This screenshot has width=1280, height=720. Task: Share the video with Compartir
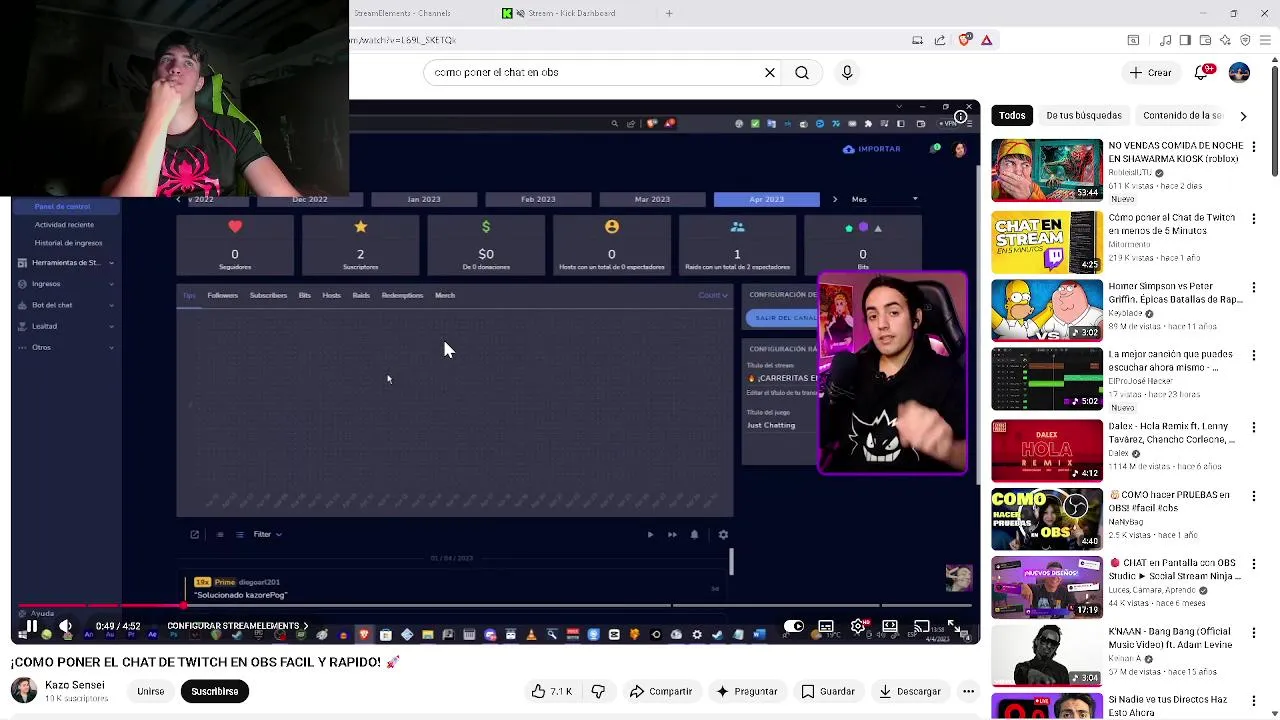(661, 691)
